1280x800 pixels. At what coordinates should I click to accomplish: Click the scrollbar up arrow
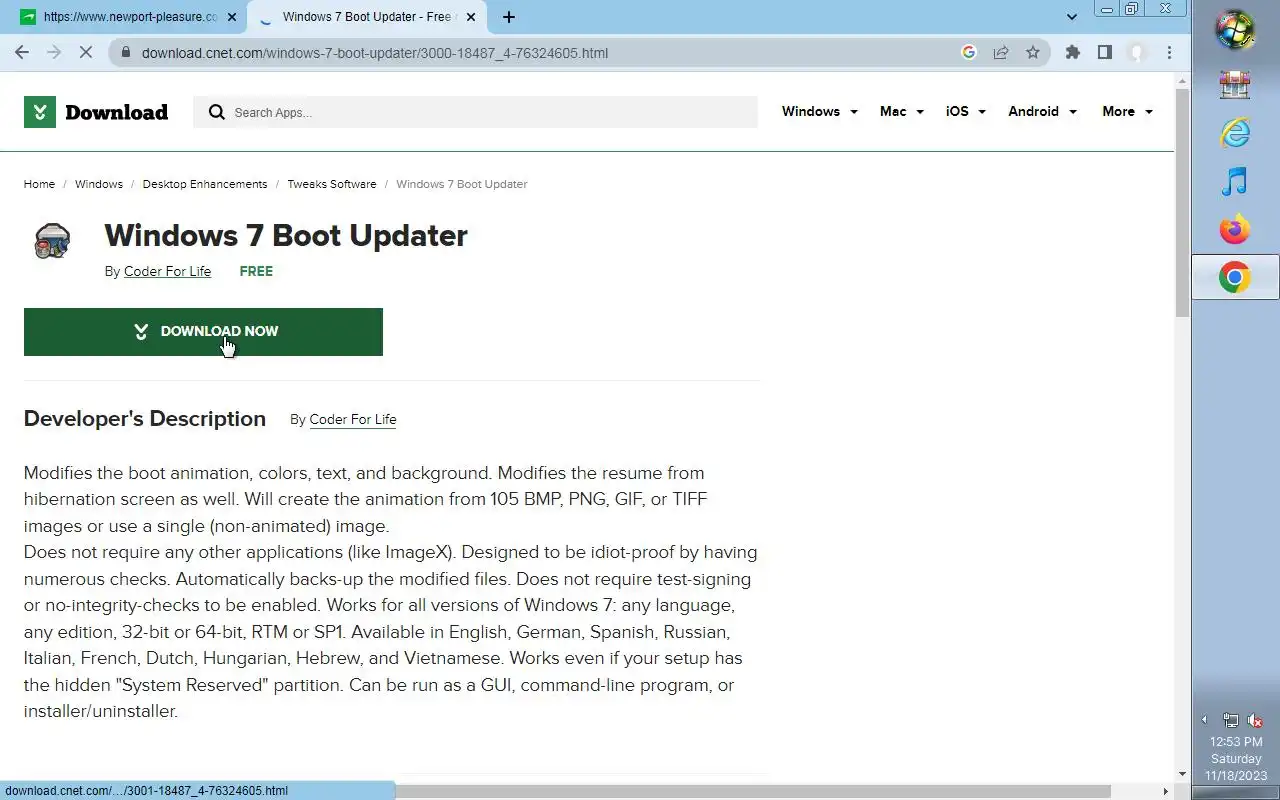click(1182, 79)
